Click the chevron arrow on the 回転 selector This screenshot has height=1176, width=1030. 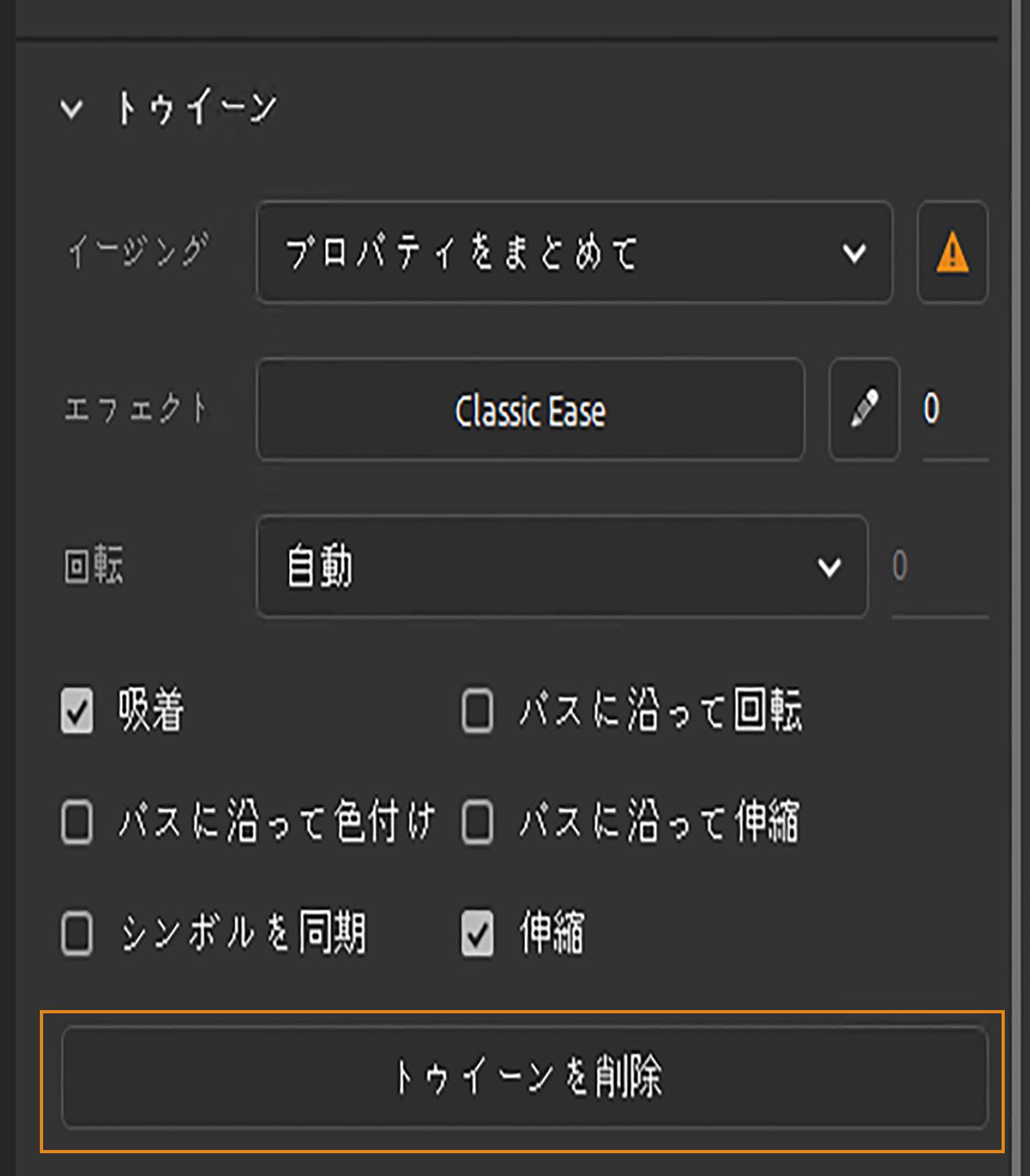click(829, 568)
